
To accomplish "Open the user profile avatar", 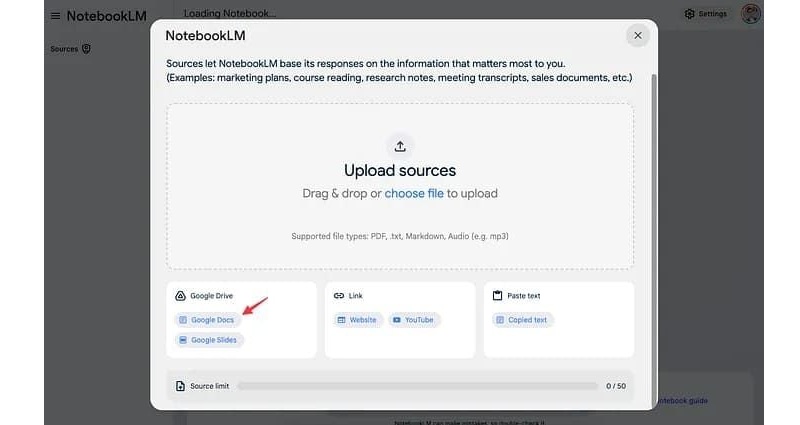I will click(750, 14).
